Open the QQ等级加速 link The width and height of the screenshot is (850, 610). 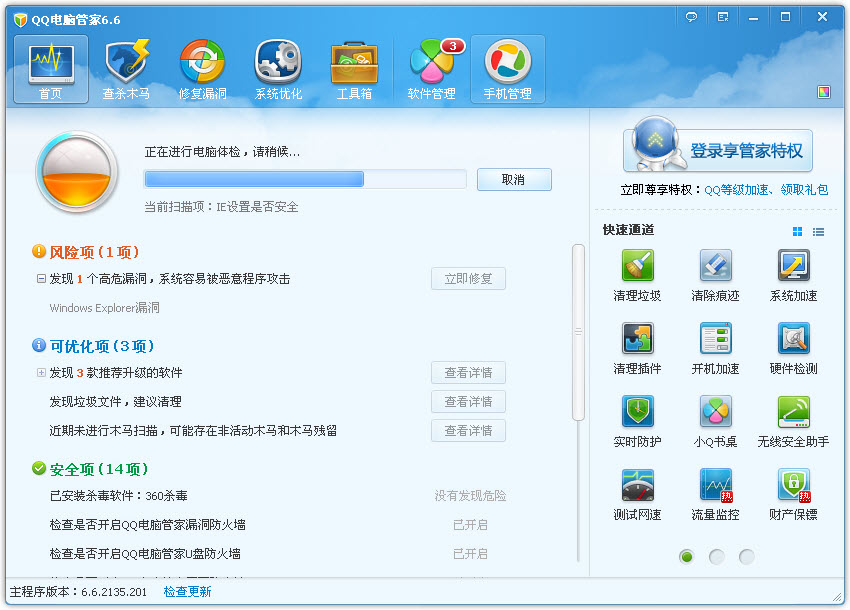pyautogui.click(x=737, y=190)
